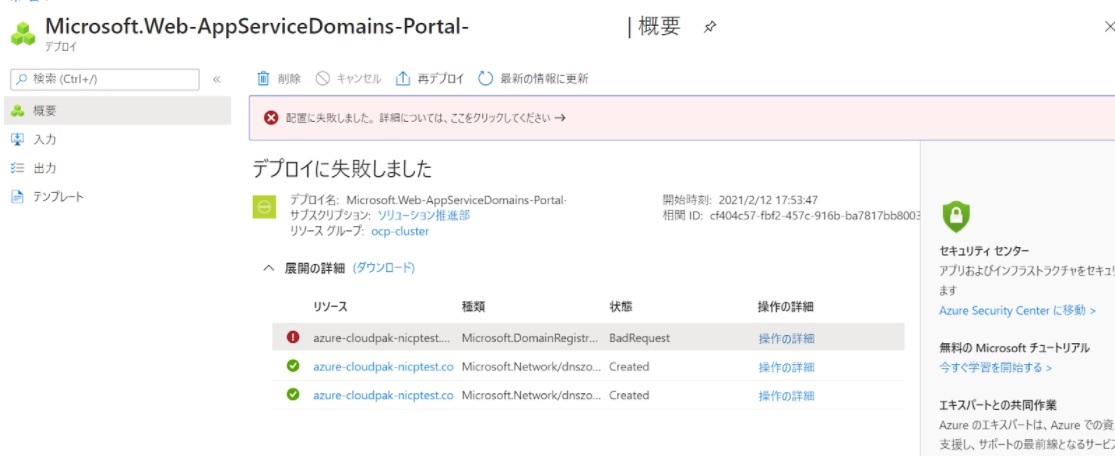Open ocp-cluster resource group link

point(399,231)
